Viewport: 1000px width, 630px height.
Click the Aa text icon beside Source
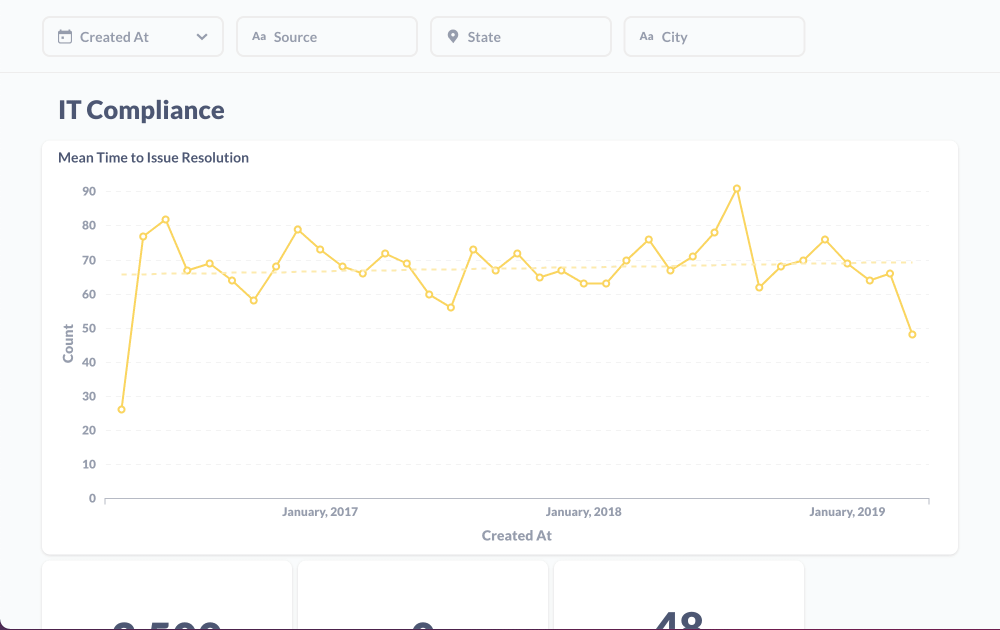point(259,37)
